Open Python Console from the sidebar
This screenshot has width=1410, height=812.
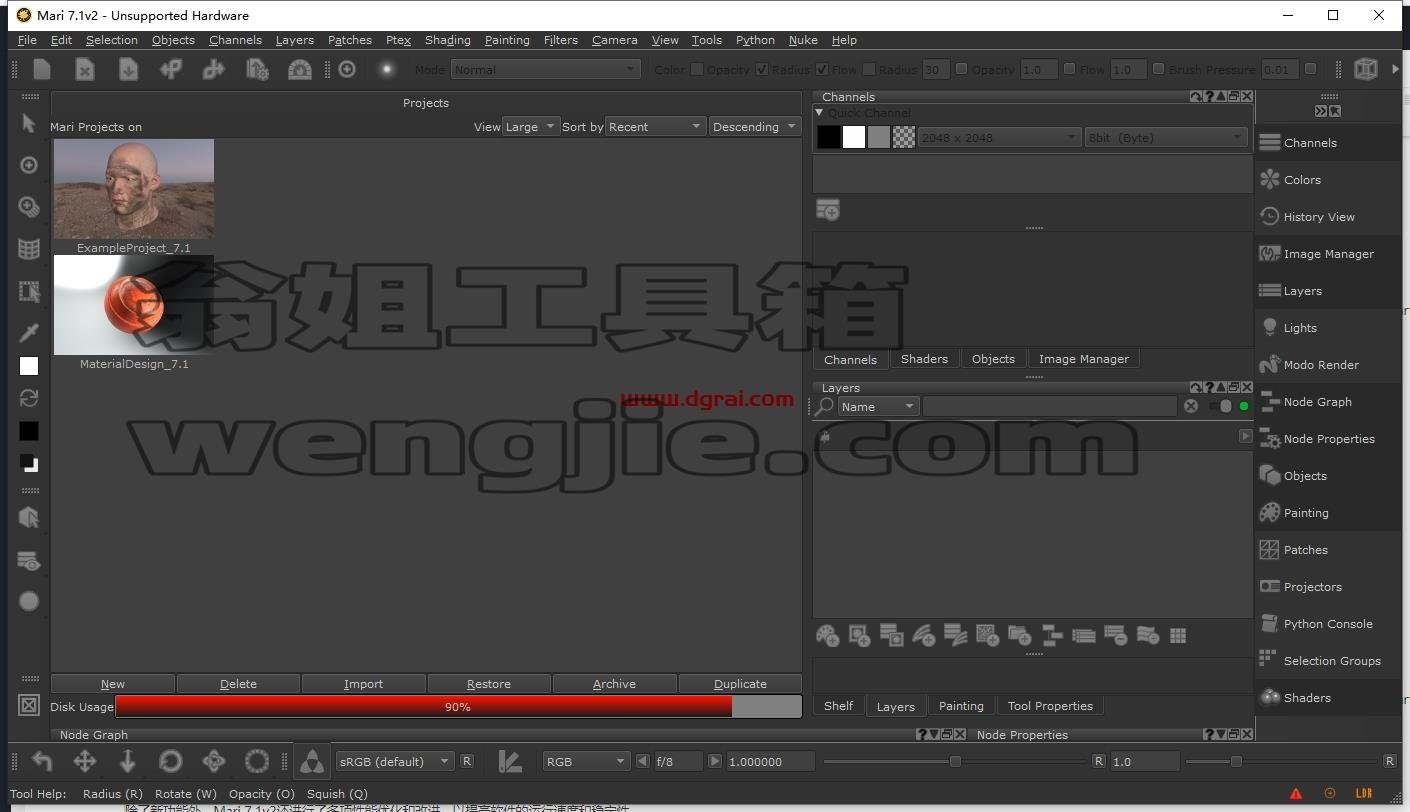click(1327, 624)
